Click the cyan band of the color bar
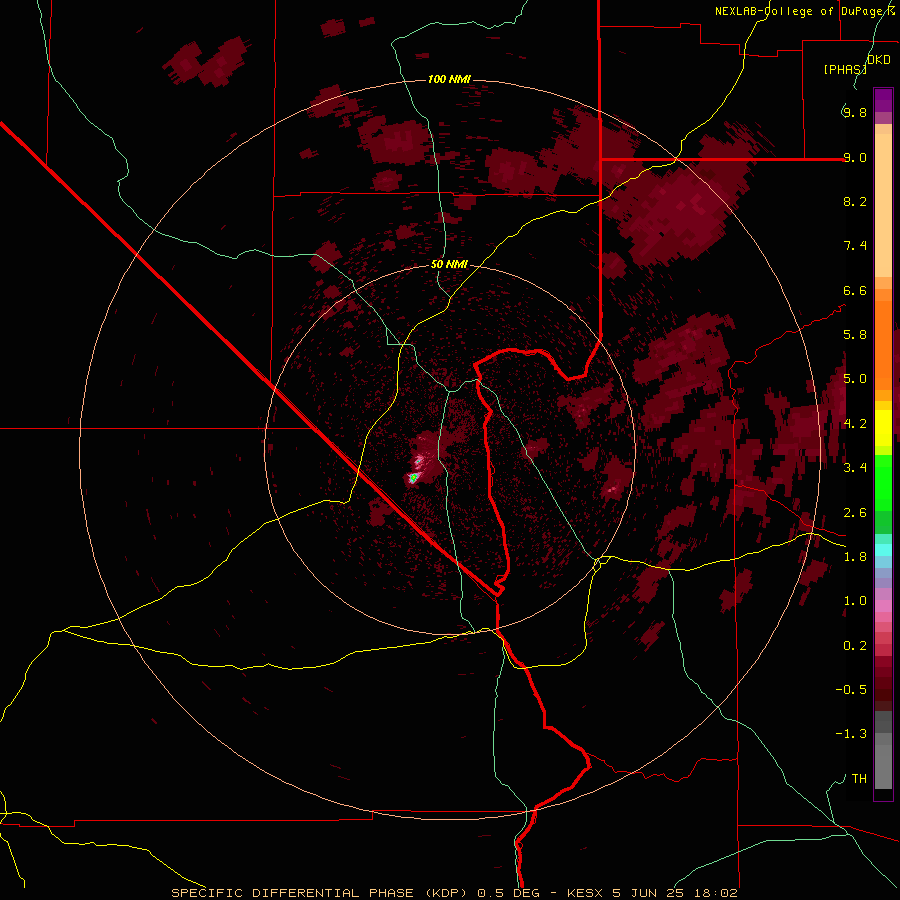Image resolution: width=900 pixels, height=900 pixels. [883, 550]
